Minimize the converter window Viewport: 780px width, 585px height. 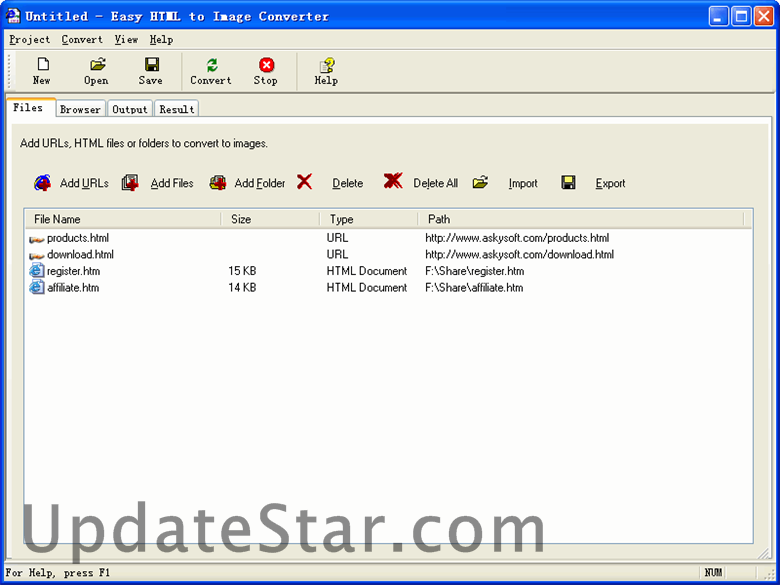coord(718,16)
